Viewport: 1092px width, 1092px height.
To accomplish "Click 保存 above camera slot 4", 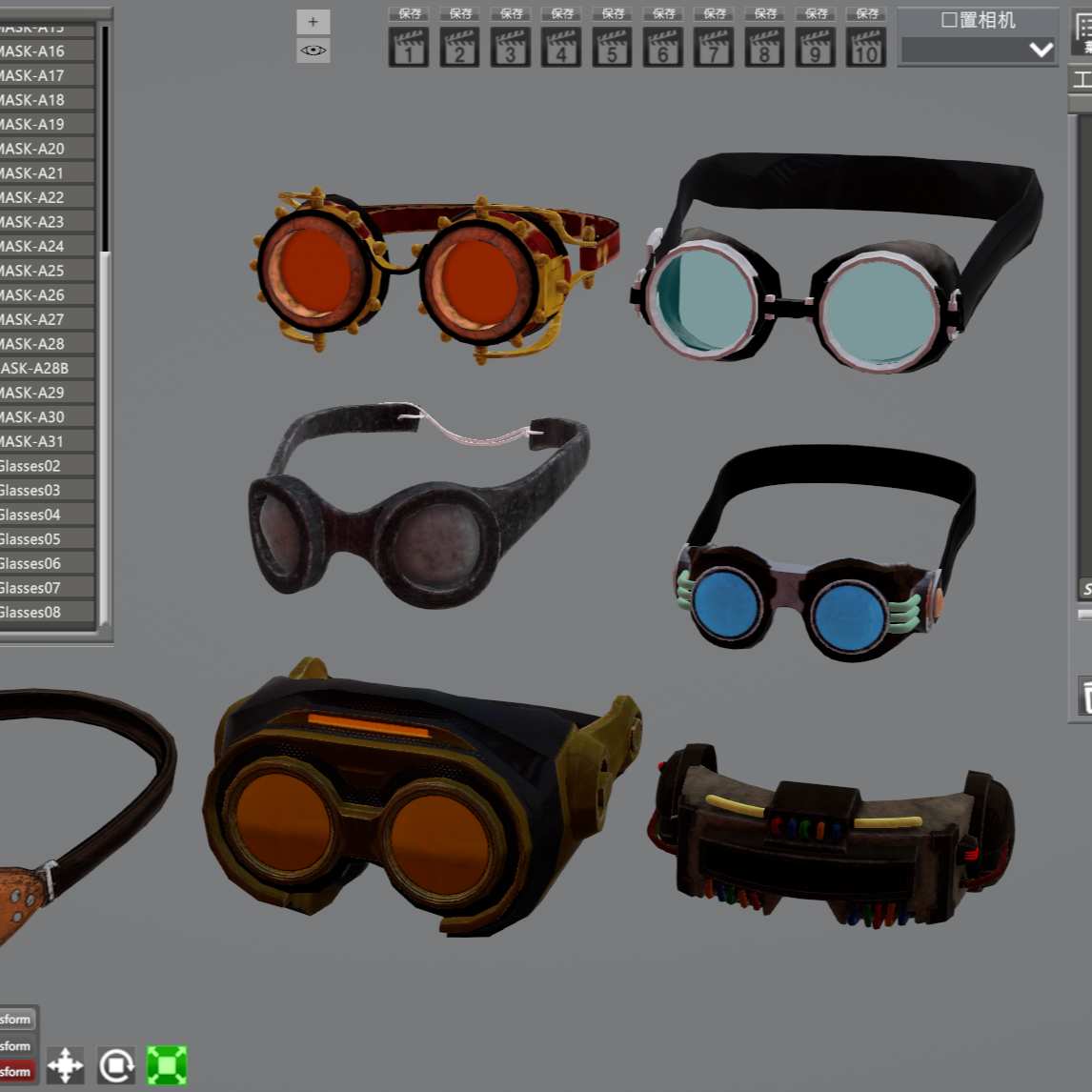I will pyautogui.click(x=561, y=14).
